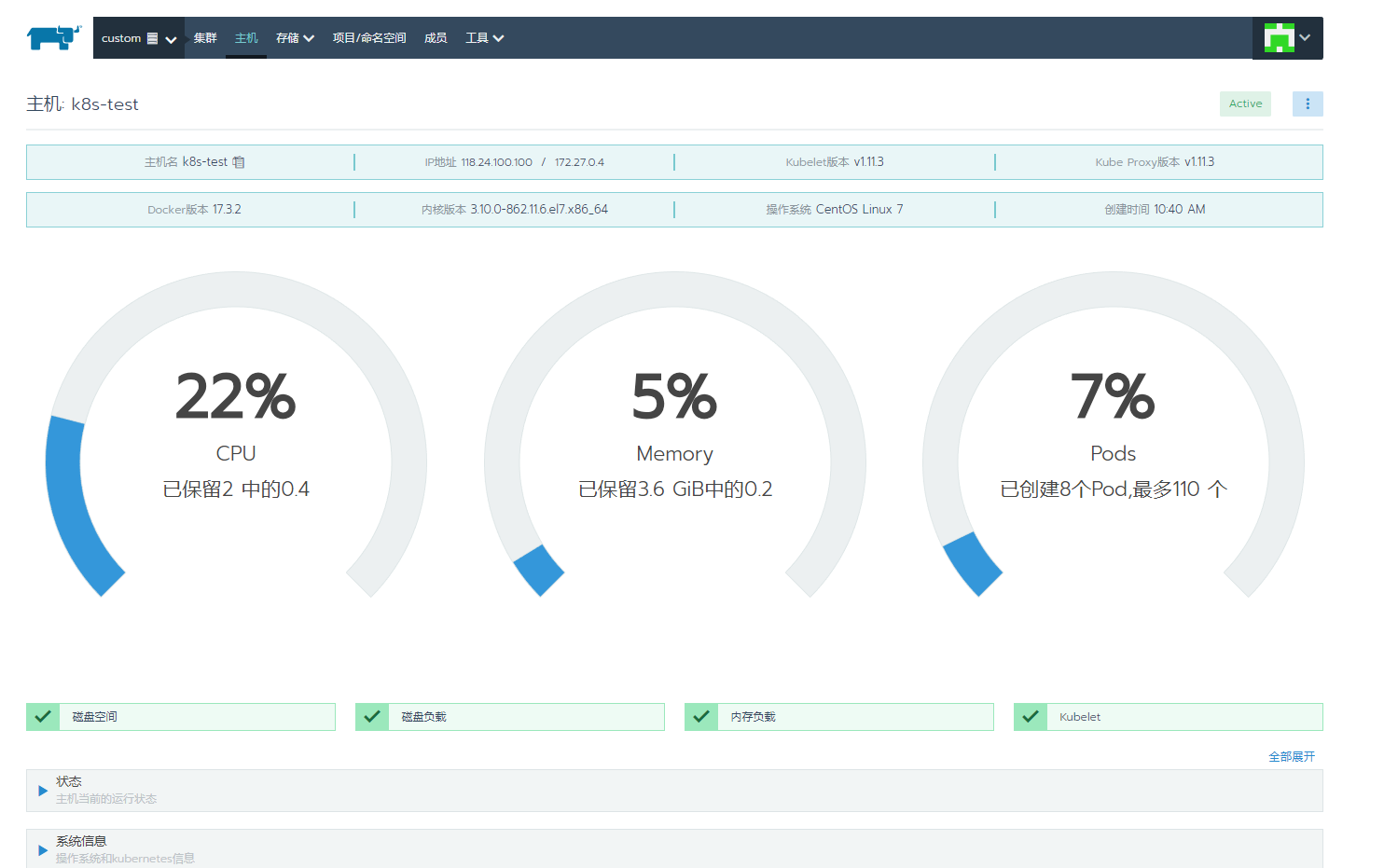Expand the 系统信息 section triangle

[x=43, y=850]
